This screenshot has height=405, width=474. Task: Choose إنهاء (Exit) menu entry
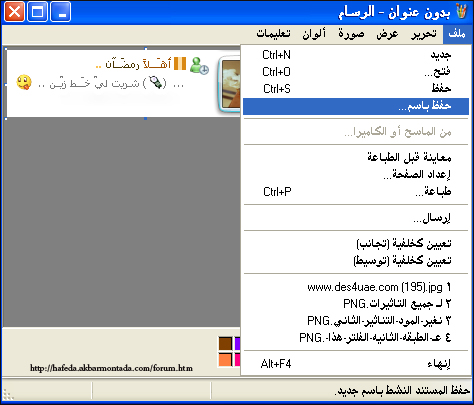click(356, 364)
